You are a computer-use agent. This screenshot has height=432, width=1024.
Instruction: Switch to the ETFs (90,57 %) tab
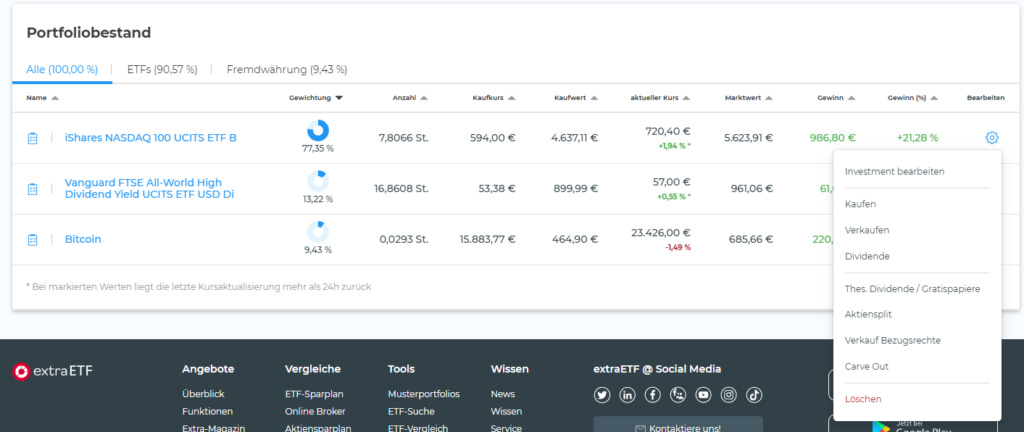162,69
